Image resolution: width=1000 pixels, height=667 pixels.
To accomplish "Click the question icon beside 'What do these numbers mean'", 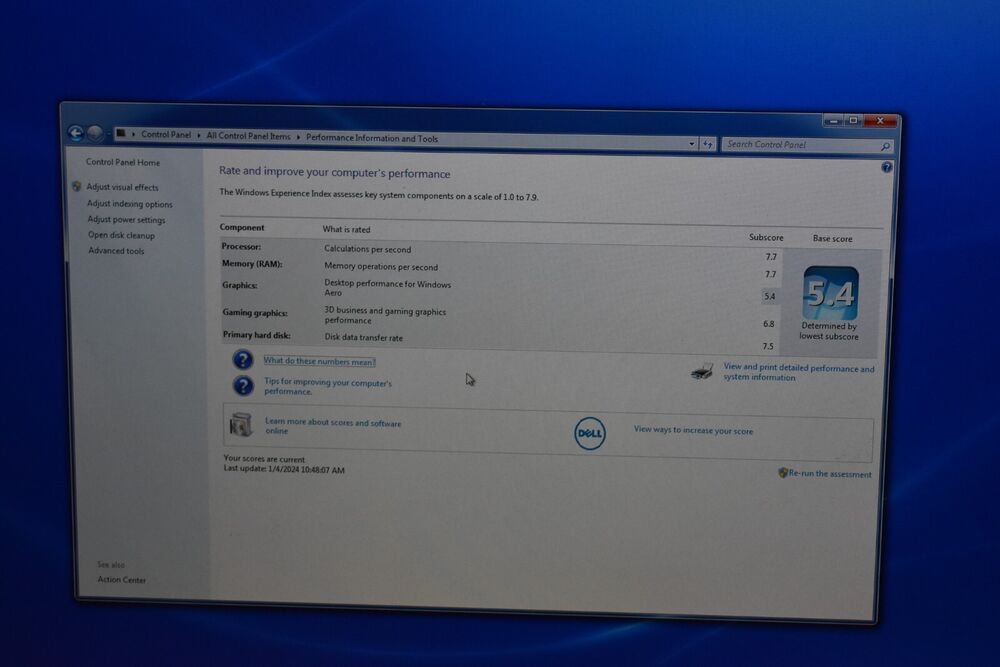I will click(242, 360).
